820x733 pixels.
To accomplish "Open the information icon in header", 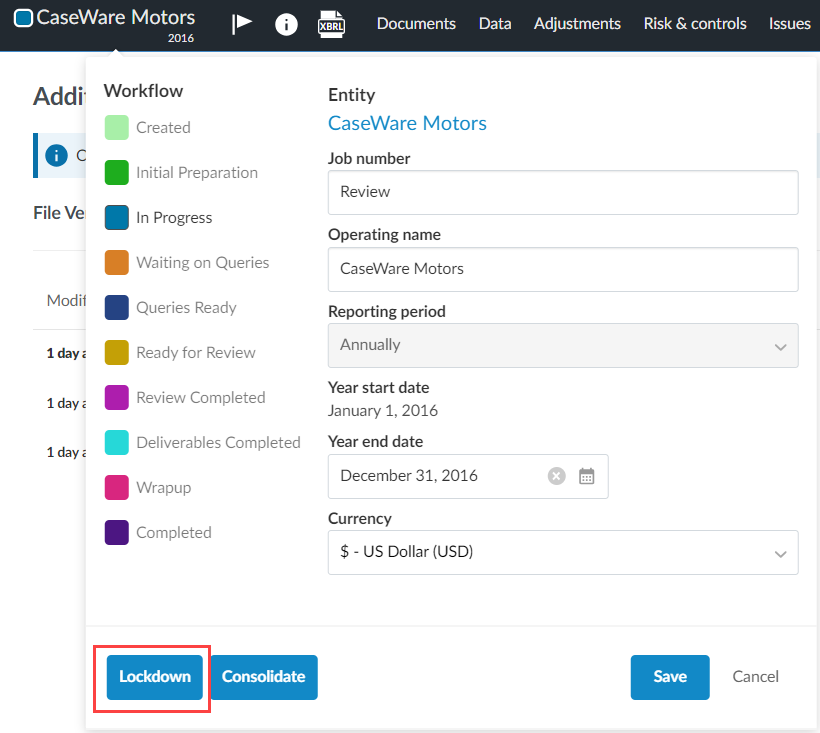I will (286, 24).
